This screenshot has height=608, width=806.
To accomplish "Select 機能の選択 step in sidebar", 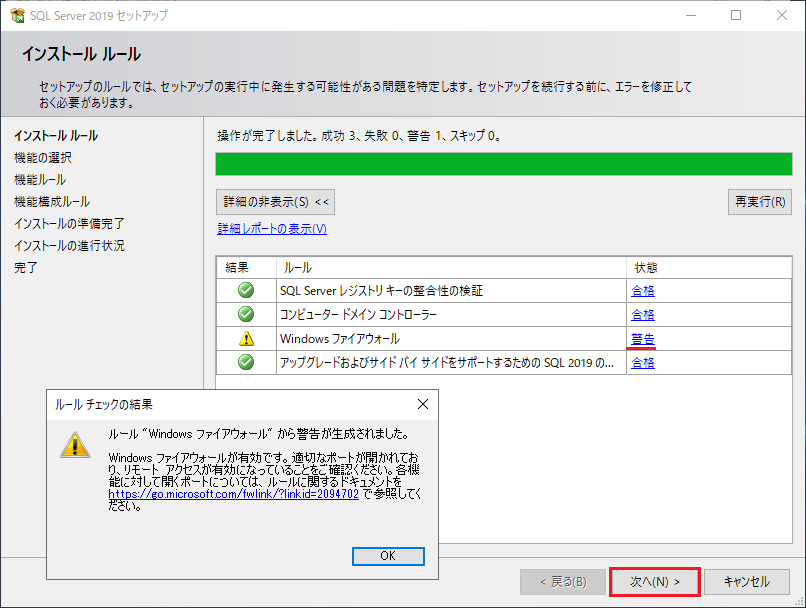I will 43,157.
